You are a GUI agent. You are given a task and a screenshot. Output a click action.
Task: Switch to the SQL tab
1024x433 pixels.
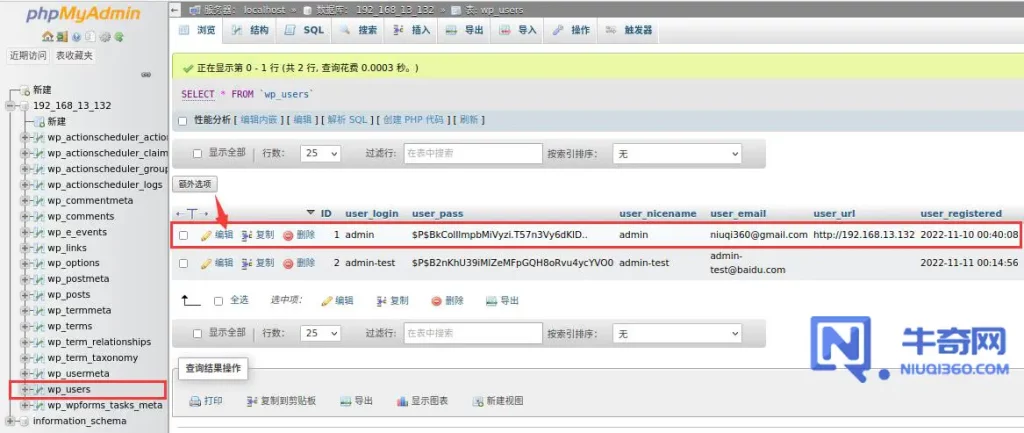point(305,30)
